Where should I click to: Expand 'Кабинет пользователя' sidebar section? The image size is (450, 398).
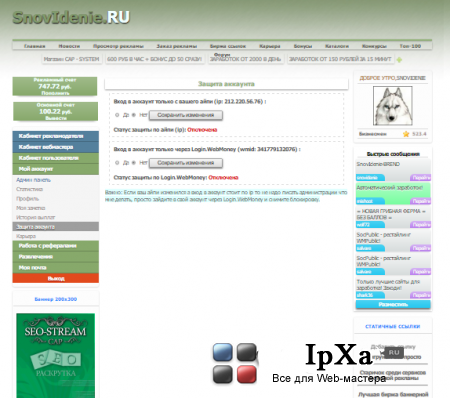56,158
